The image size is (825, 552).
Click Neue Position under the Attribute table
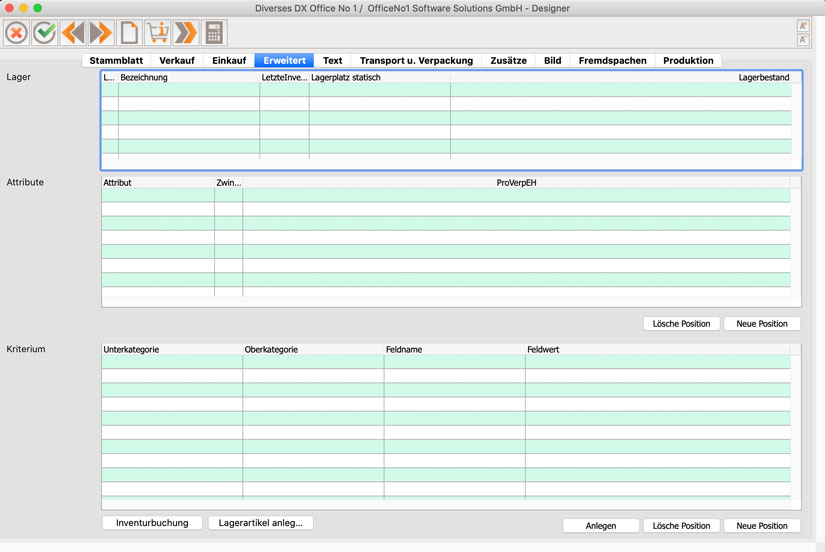point(762,324)
